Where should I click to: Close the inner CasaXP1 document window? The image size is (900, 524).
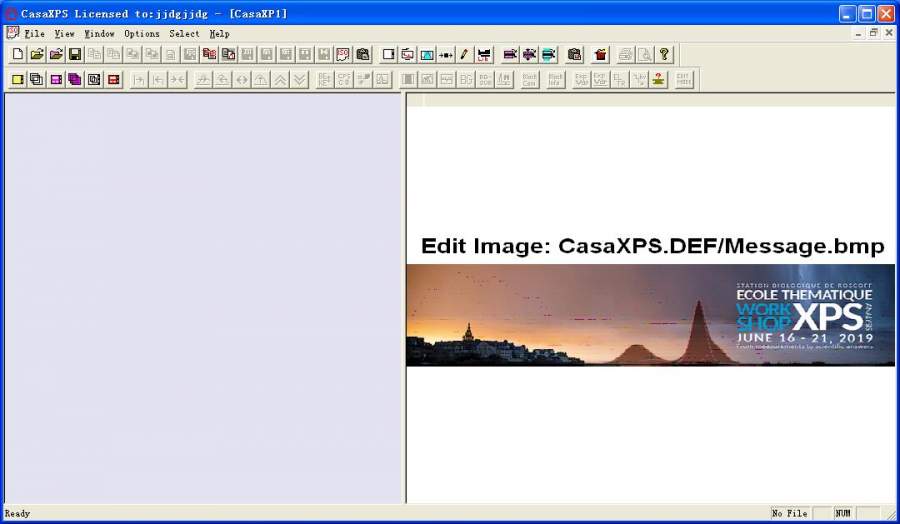[x=889, y=33]
